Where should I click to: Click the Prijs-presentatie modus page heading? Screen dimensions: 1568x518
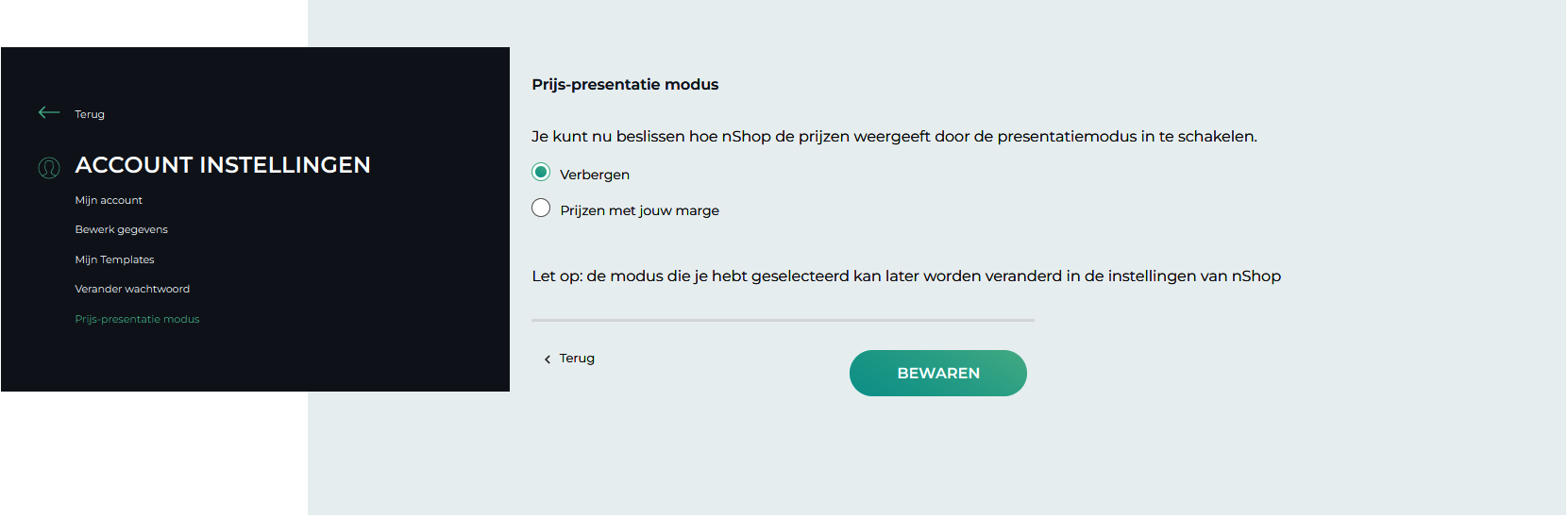pyautogui.click(x=625, y=85)
